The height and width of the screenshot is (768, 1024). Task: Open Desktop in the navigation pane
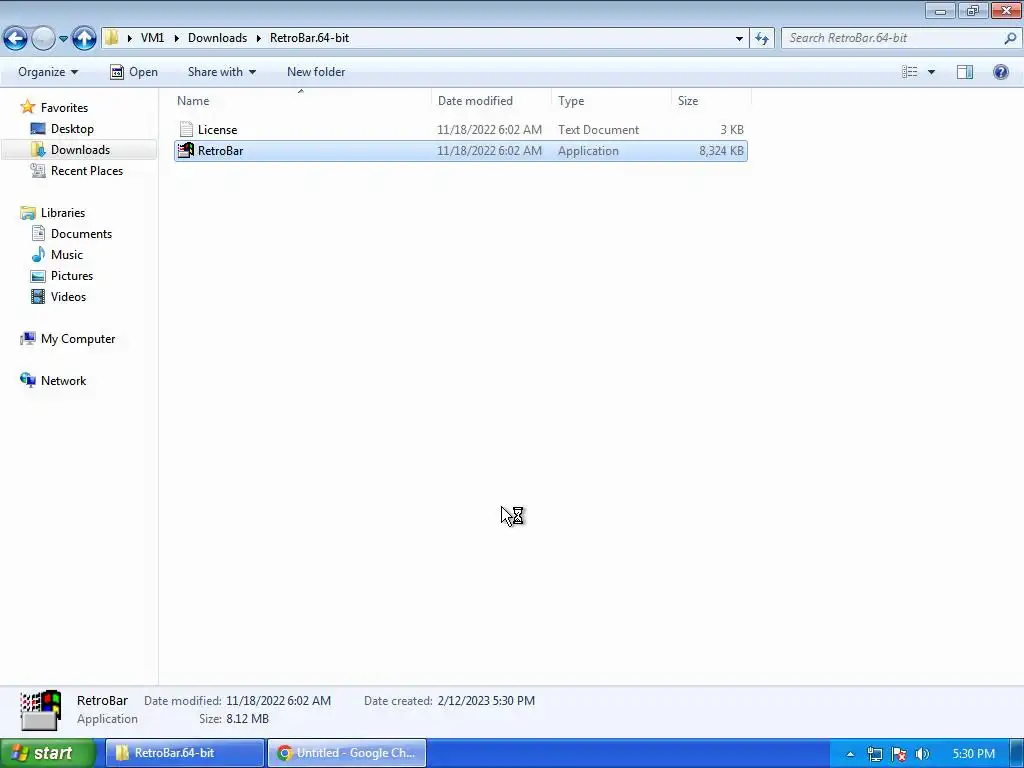(x=72, y=129)
